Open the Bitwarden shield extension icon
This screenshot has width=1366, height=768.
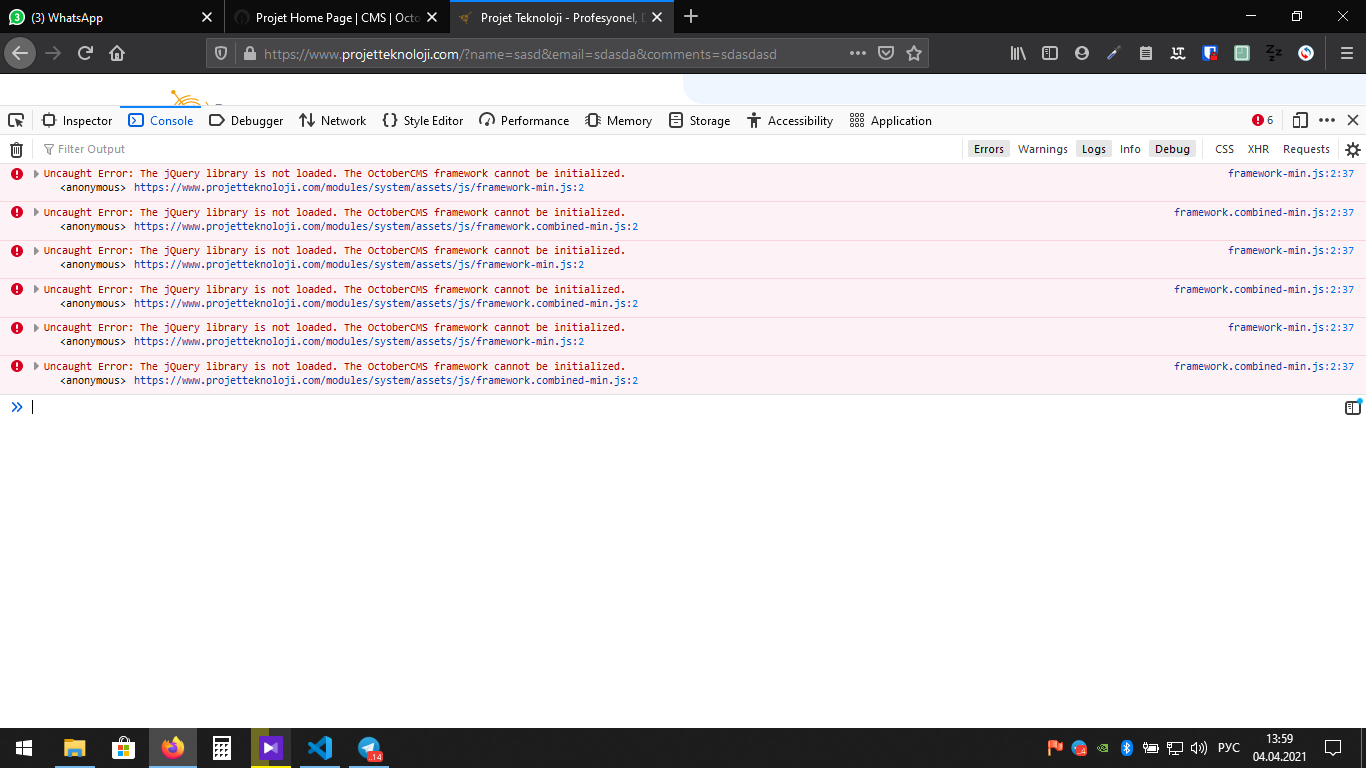1210,53
